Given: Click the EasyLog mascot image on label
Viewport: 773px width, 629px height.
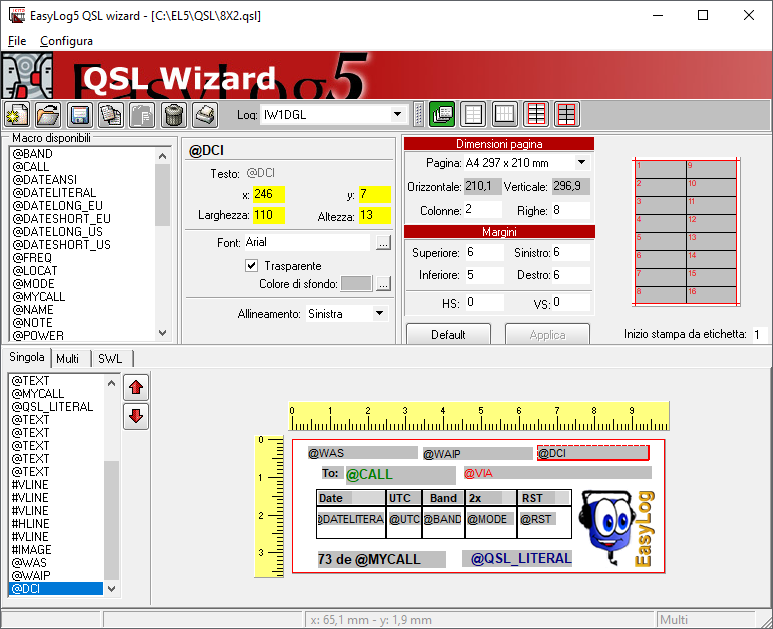Looking at the screenshot, I should point(617,528).
